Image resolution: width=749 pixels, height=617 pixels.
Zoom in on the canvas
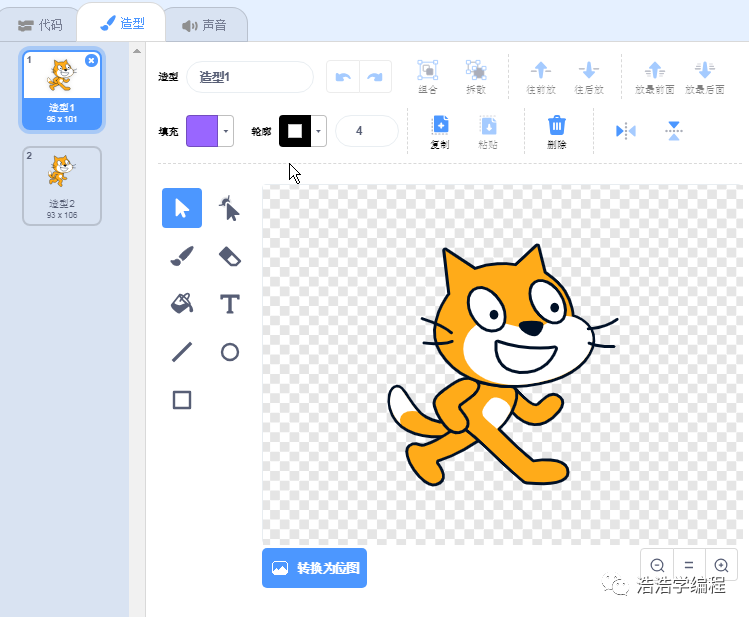[x=721, y=565]
